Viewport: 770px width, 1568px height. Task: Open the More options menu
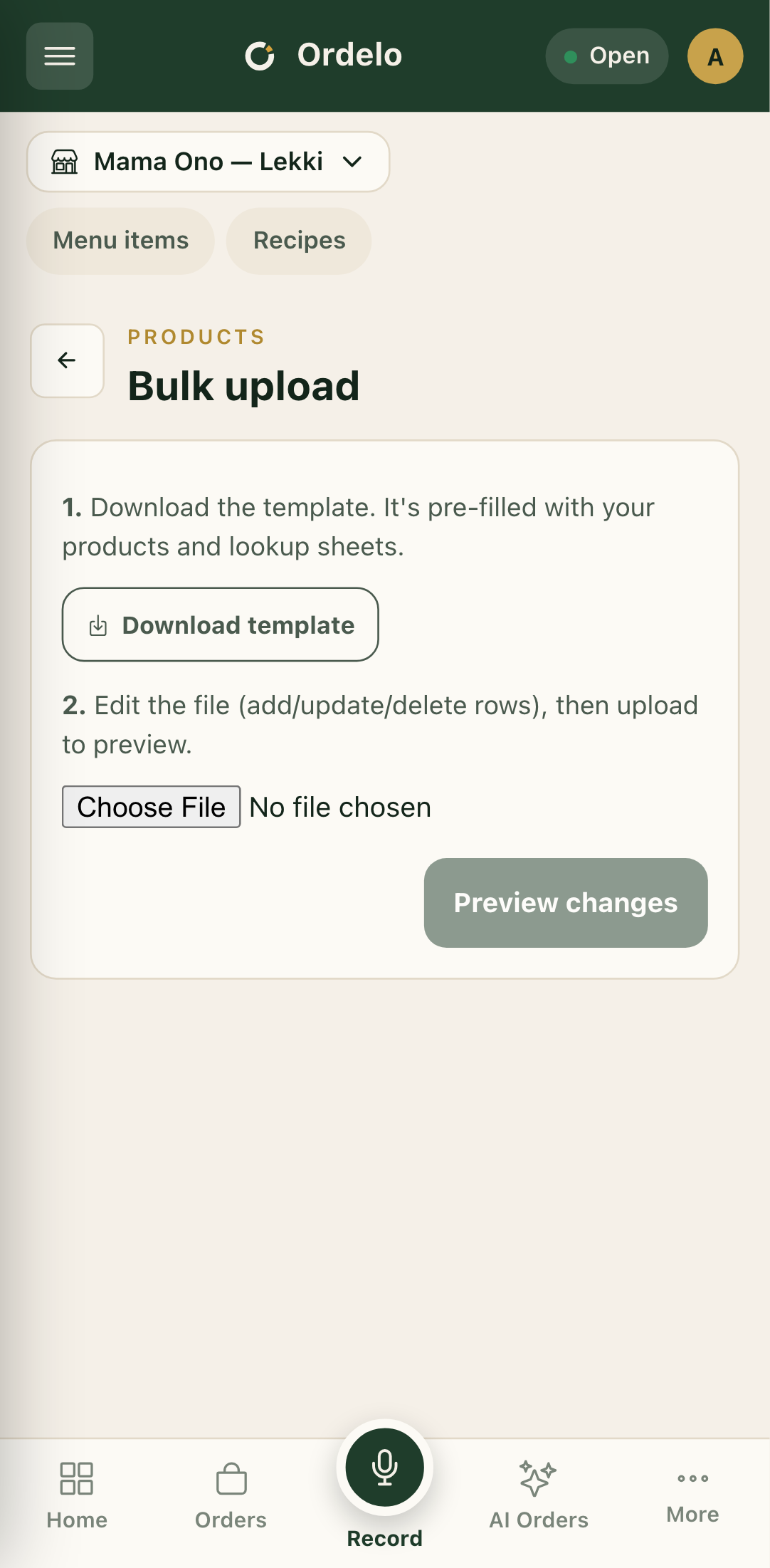point(692,1494)
